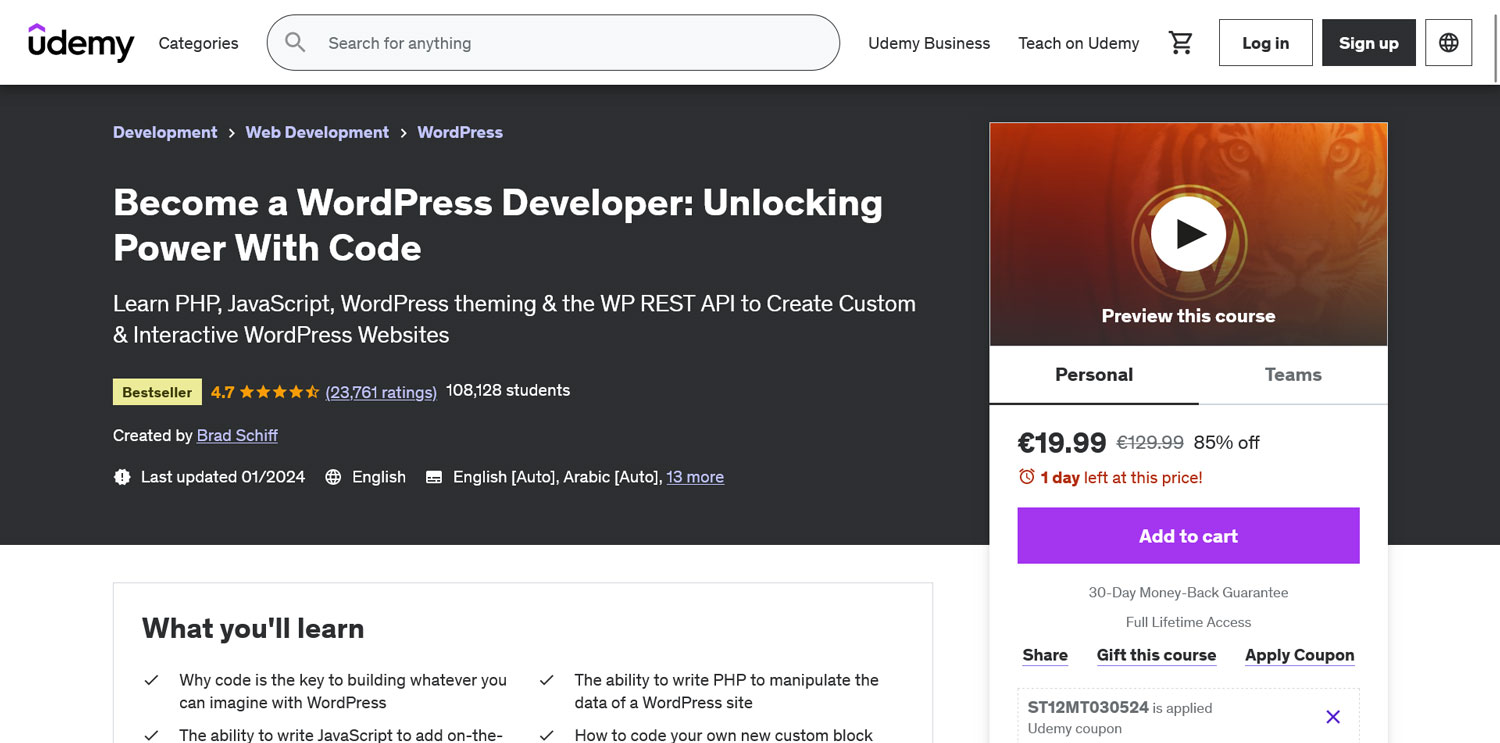View the 23,761 ratings link
Screen dimensions: 1500x743
(x=381, y=392)
